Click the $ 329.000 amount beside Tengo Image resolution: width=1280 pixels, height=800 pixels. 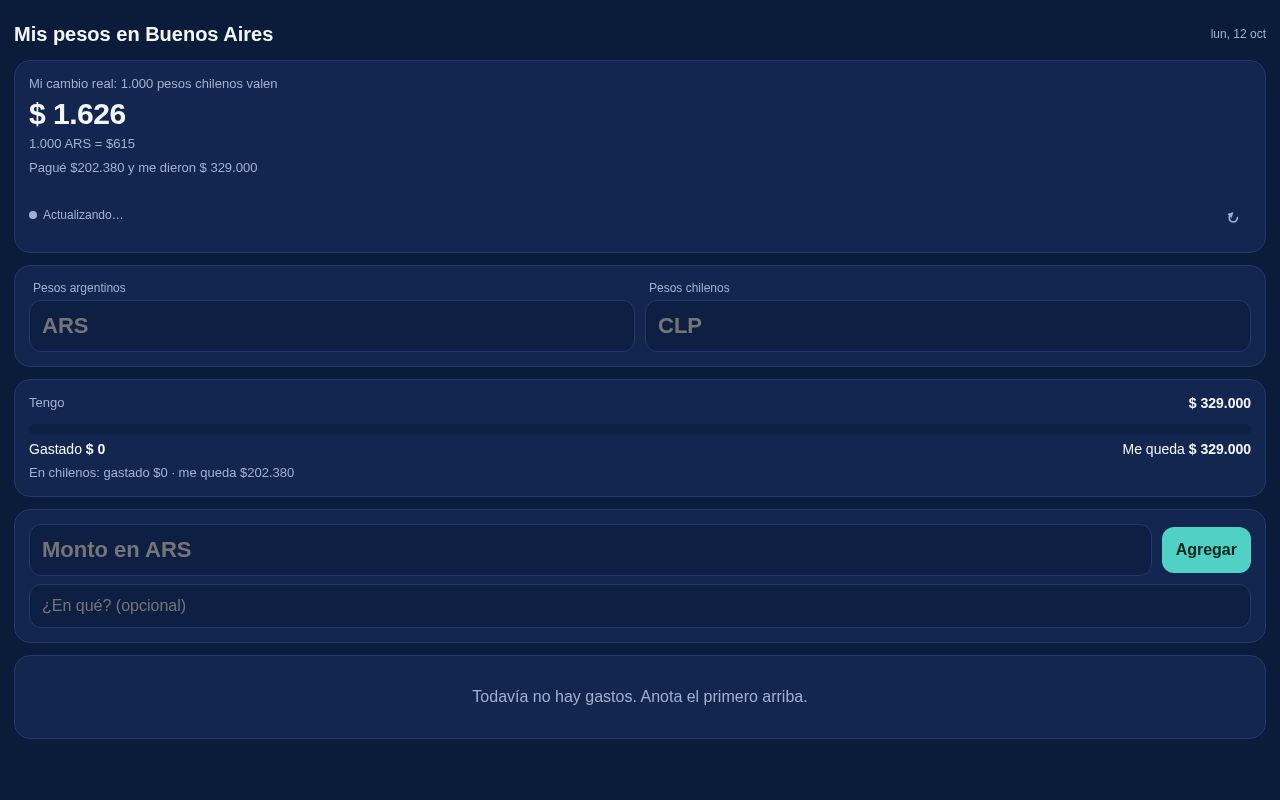[x=1219, y=403]
